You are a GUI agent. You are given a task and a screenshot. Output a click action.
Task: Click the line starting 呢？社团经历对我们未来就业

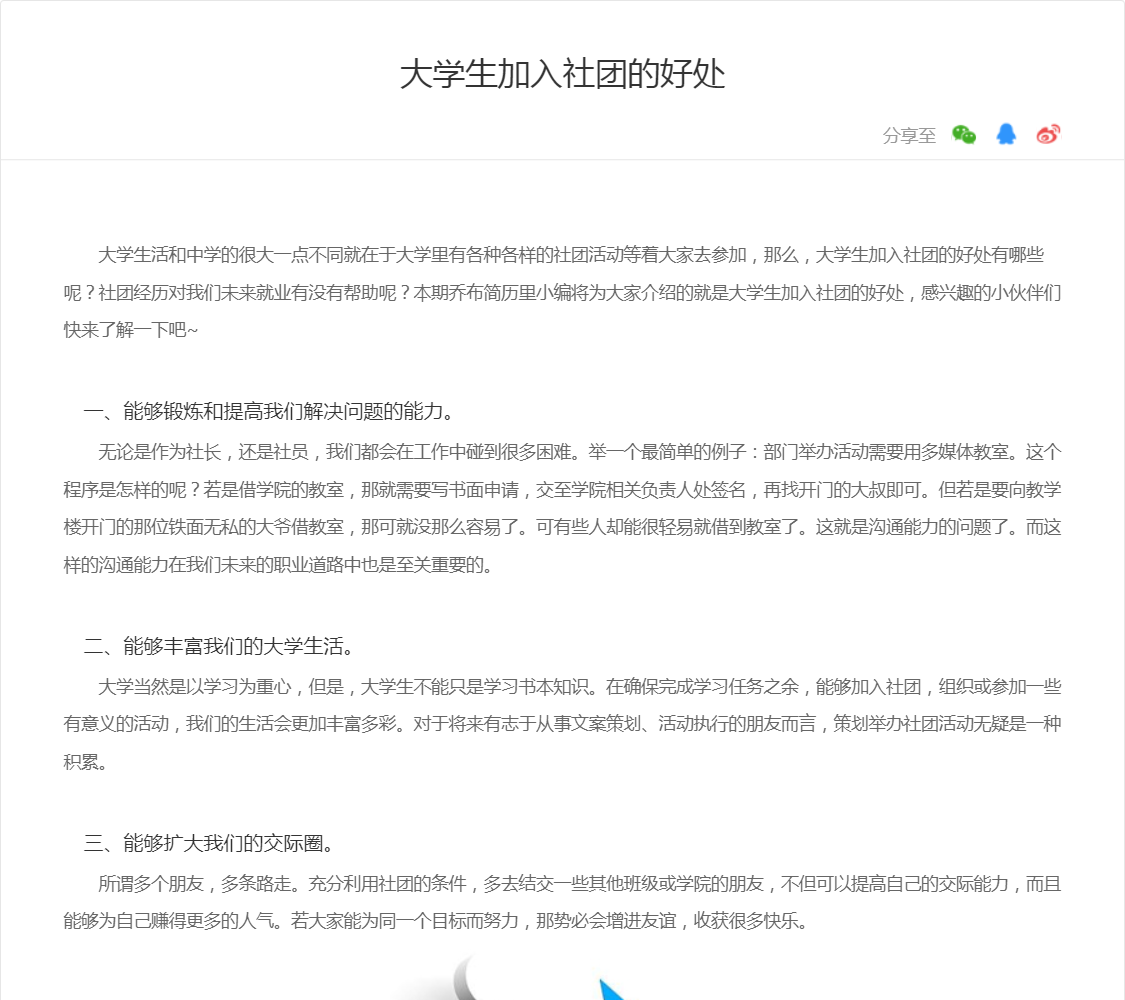(x=562, y=293)
